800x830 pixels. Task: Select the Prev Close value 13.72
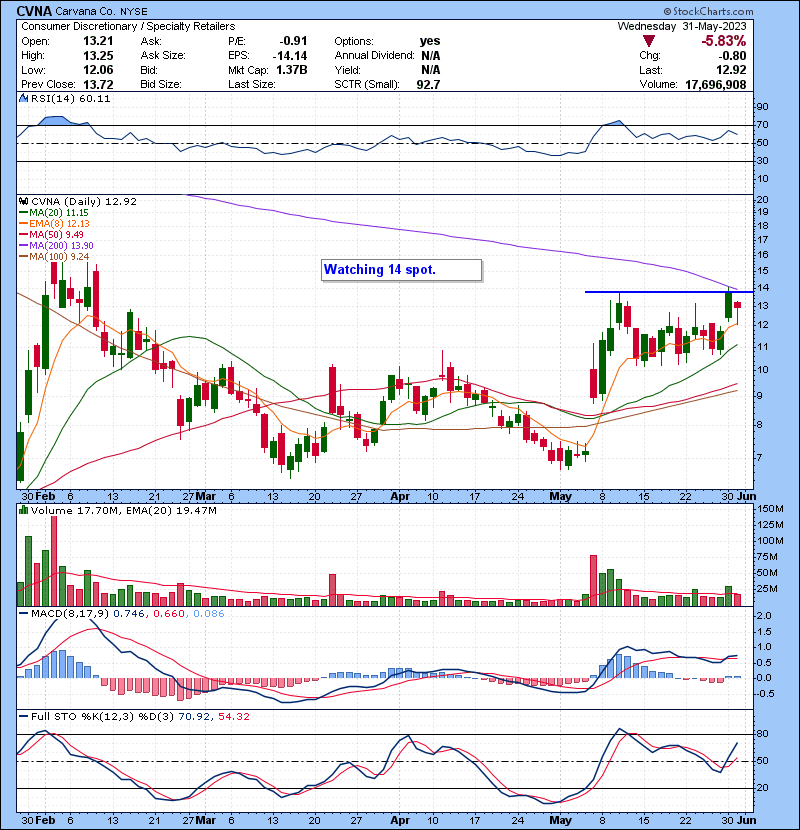click(x=98, y=84)
